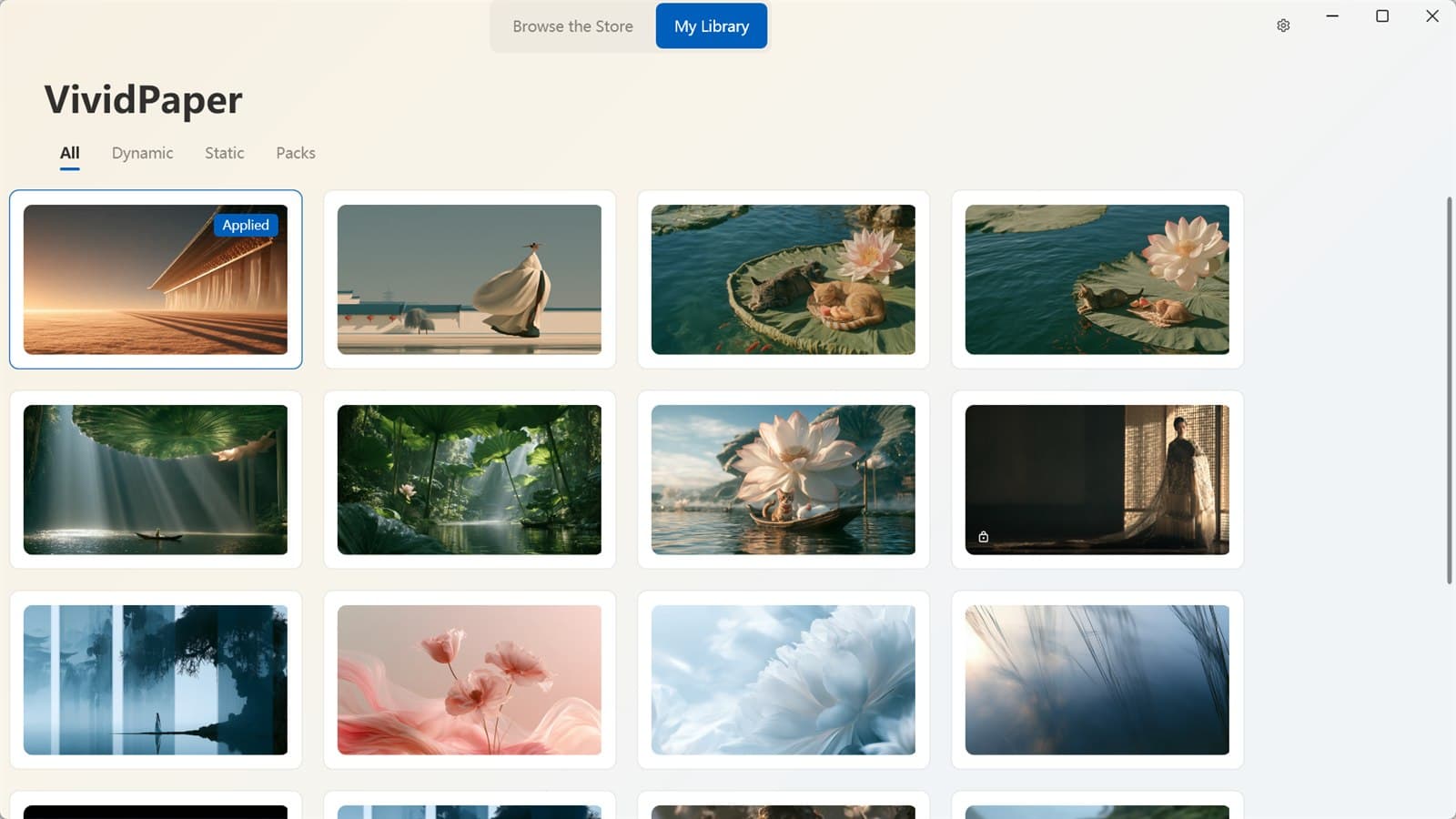
Task: Maximize the VividPaper window
Action: [x=1382, y=16]
